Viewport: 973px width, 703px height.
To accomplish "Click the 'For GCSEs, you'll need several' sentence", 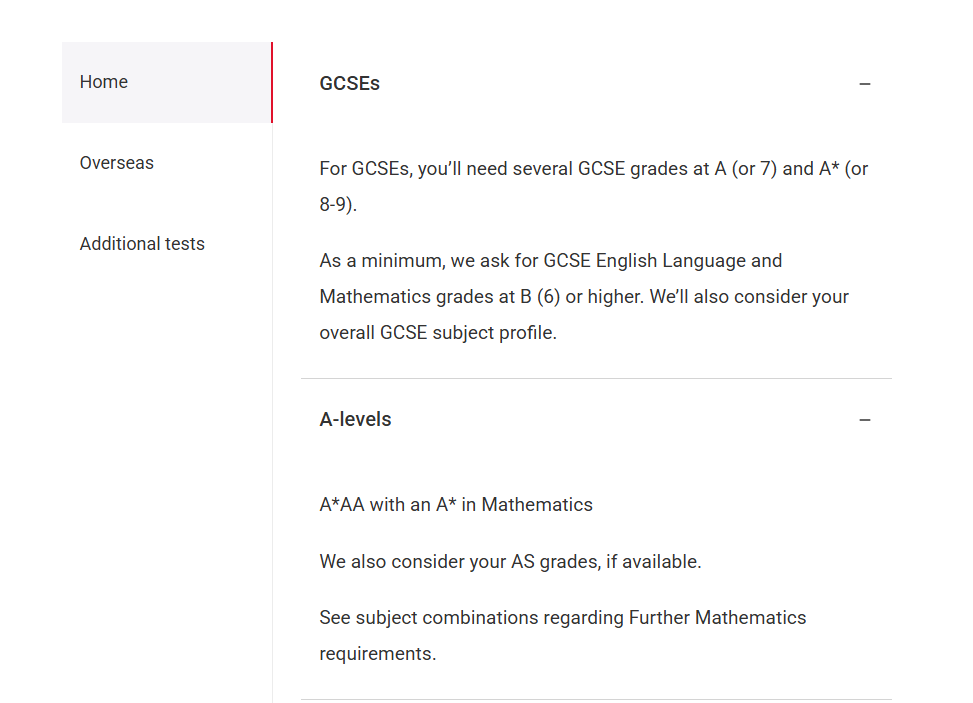I will click(x=593, y=169).
